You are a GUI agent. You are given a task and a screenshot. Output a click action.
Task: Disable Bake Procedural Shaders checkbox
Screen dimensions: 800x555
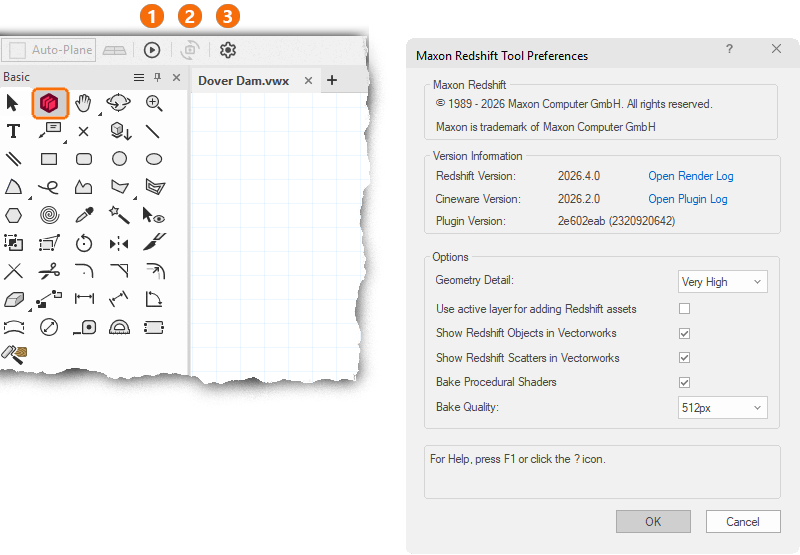click(x=685, y=382)
